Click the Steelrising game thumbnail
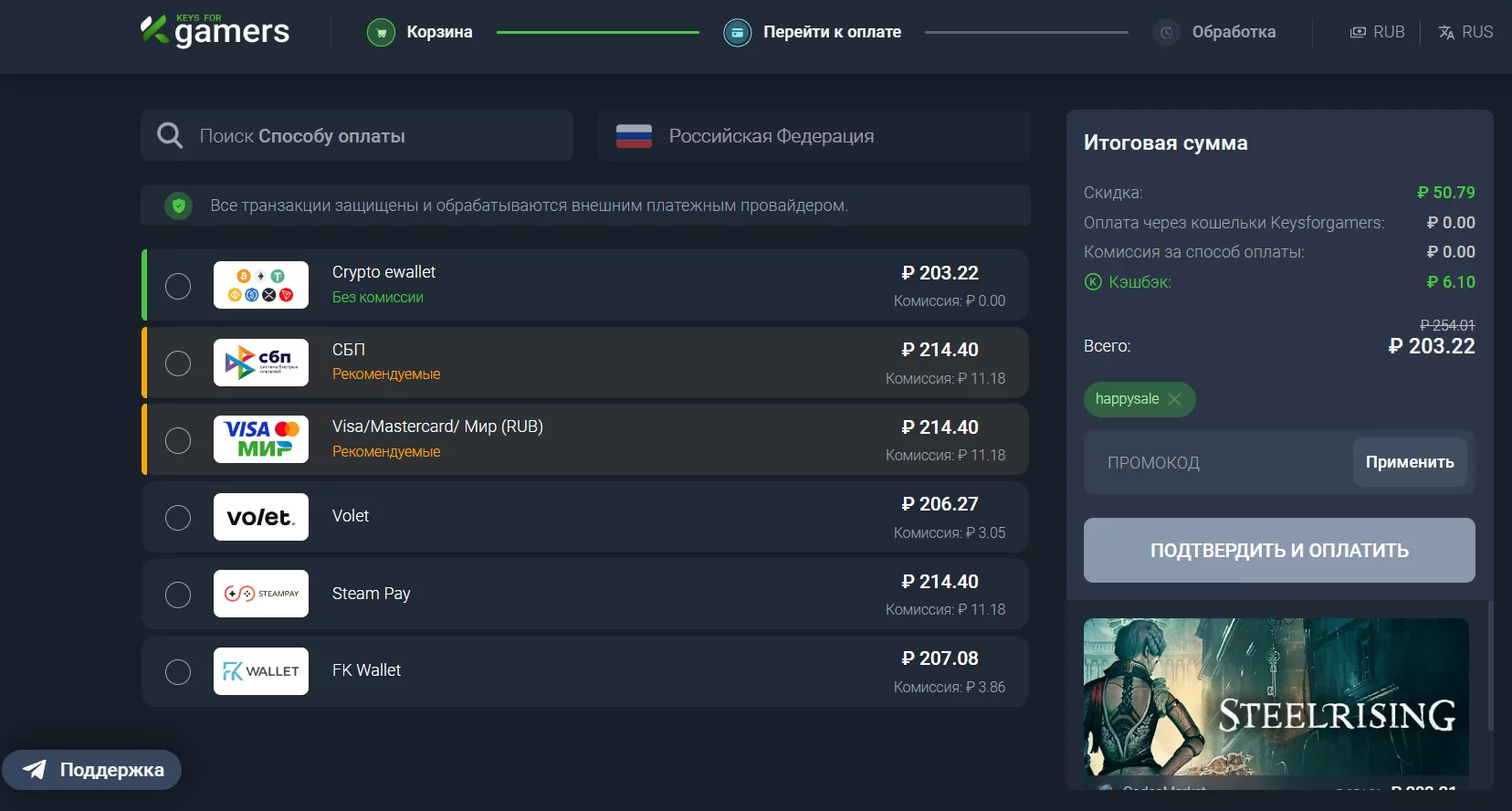 [x=1276, y=697]
